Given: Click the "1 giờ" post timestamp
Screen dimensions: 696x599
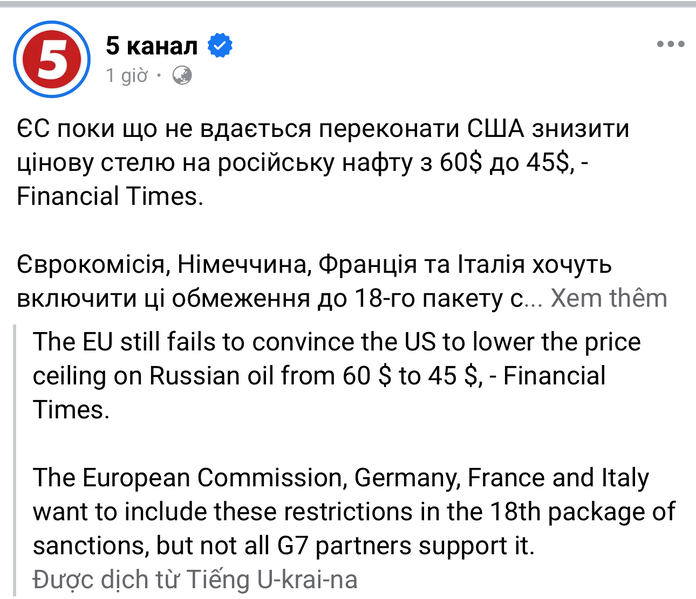Looking at the screenshot, I should [127, 75].
